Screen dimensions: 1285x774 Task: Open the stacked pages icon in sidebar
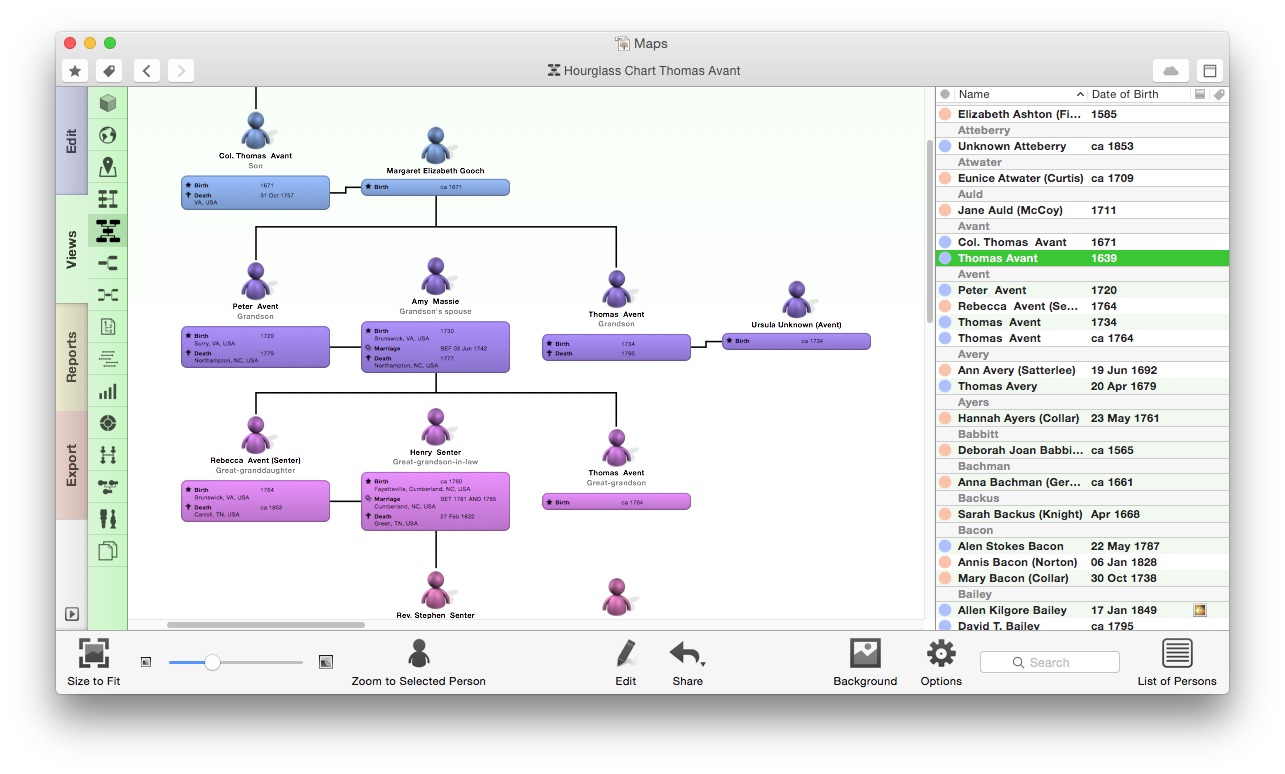108,550
